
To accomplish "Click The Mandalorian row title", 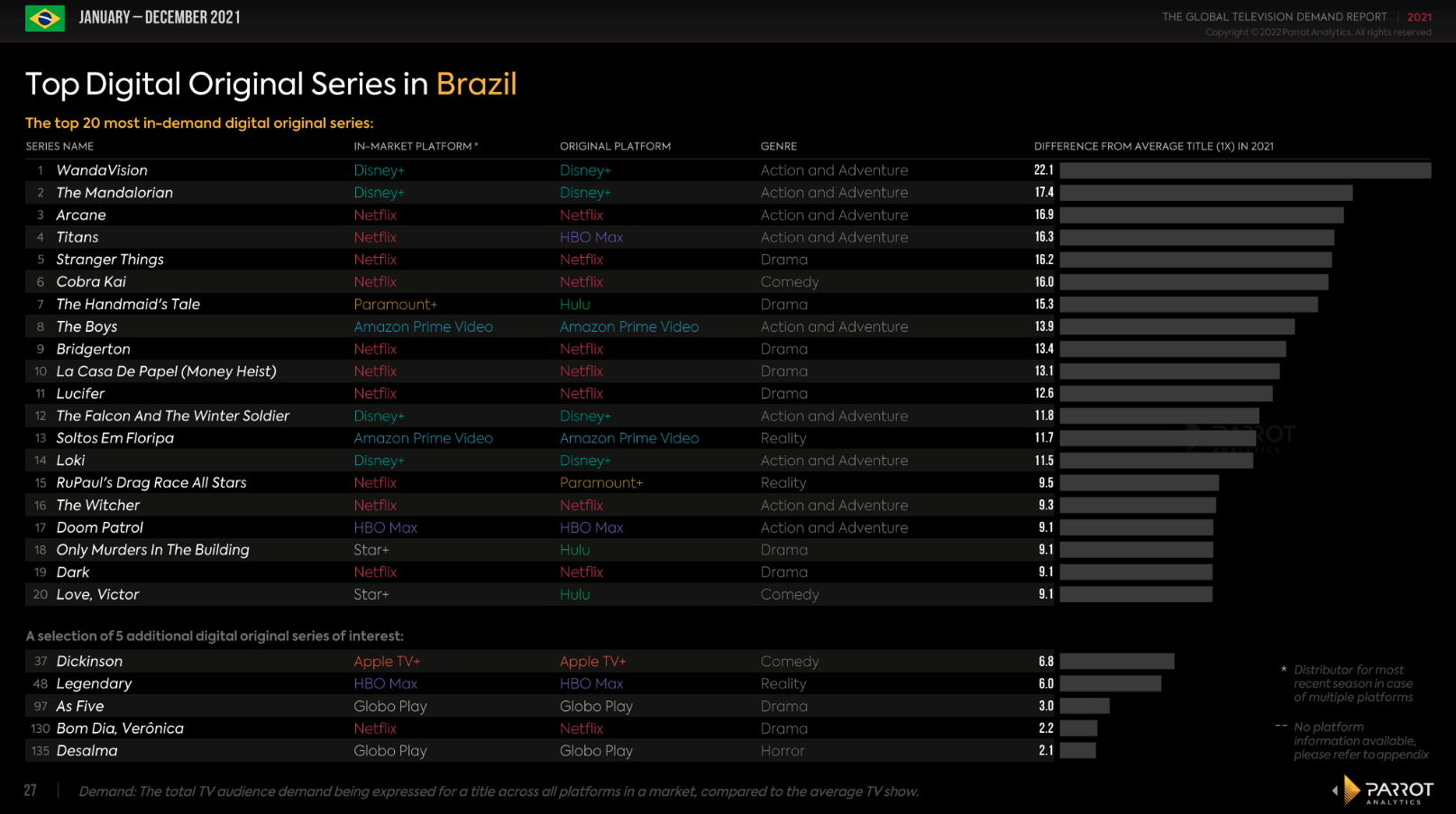I will 114,193.
